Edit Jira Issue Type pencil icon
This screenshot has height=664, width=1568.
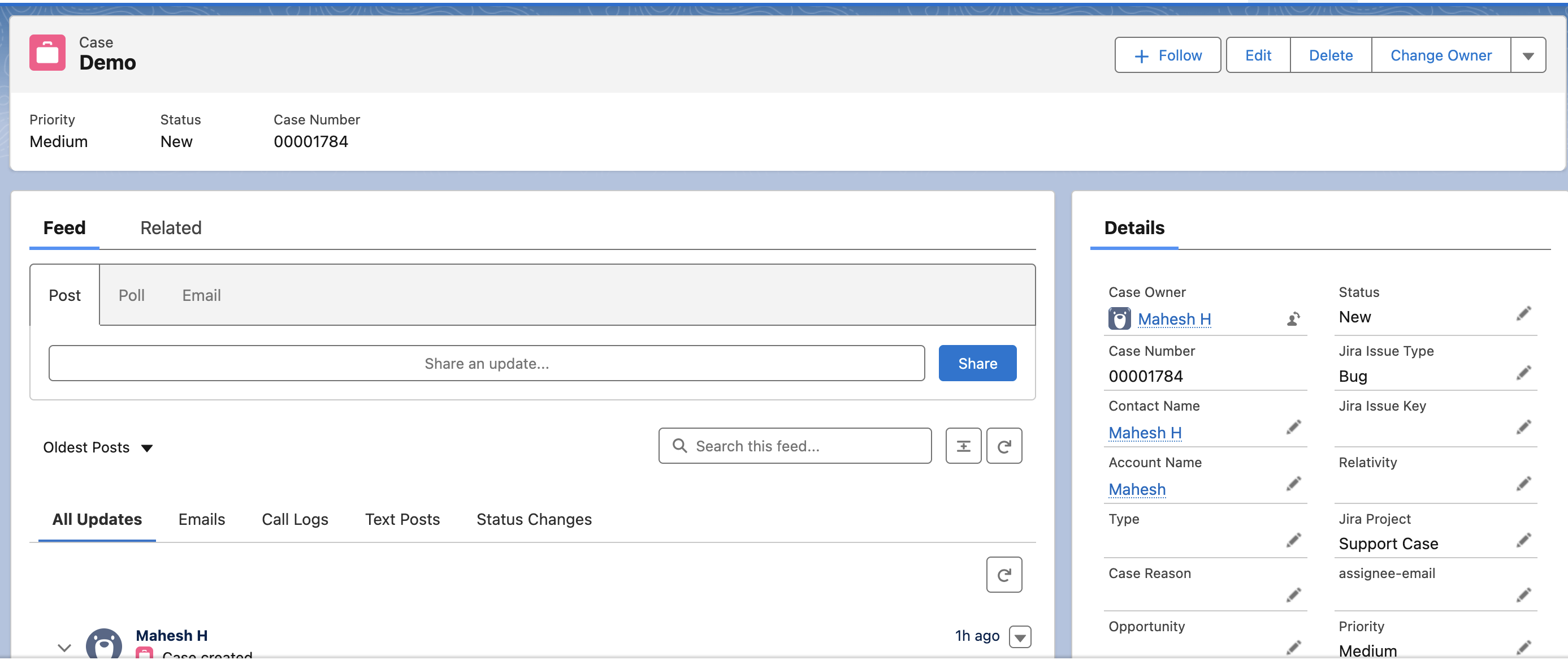(1523, 373)
